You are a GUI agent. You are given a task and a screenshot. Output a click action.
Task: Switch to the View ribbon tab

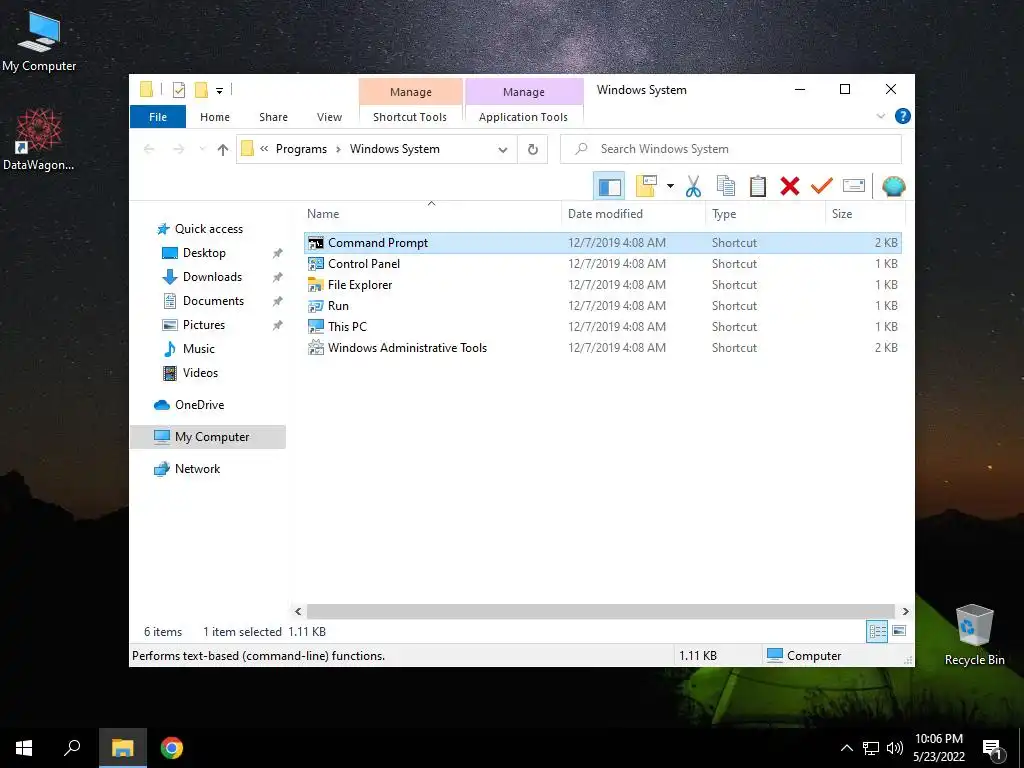coord(329,117)
